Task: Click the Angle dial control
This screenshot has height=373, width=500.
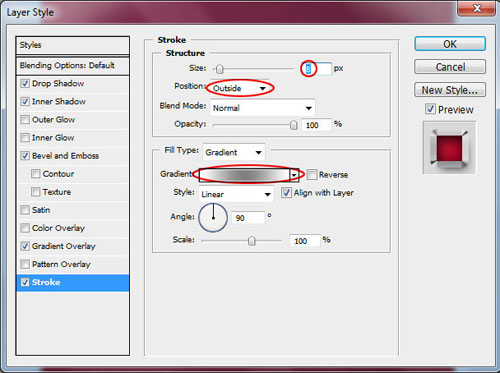Action: pyautogui.click(x=213, y=218)
